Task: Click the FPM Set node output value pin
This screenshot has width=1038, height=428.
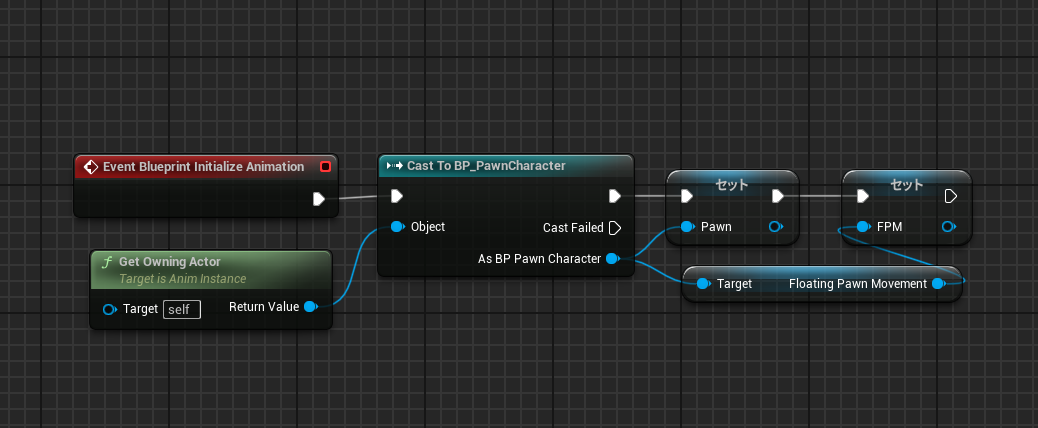Action: pyautogui.click(x=948, y=227)
